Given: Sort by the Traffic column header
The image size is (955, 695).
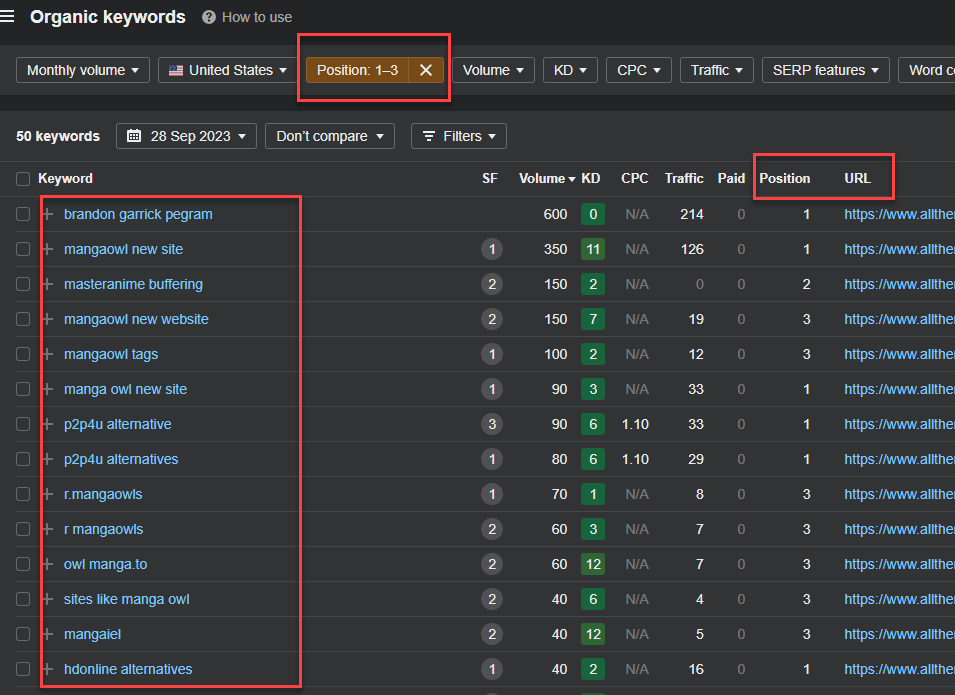Looking at the screenshot, I should tap(684, 178).
